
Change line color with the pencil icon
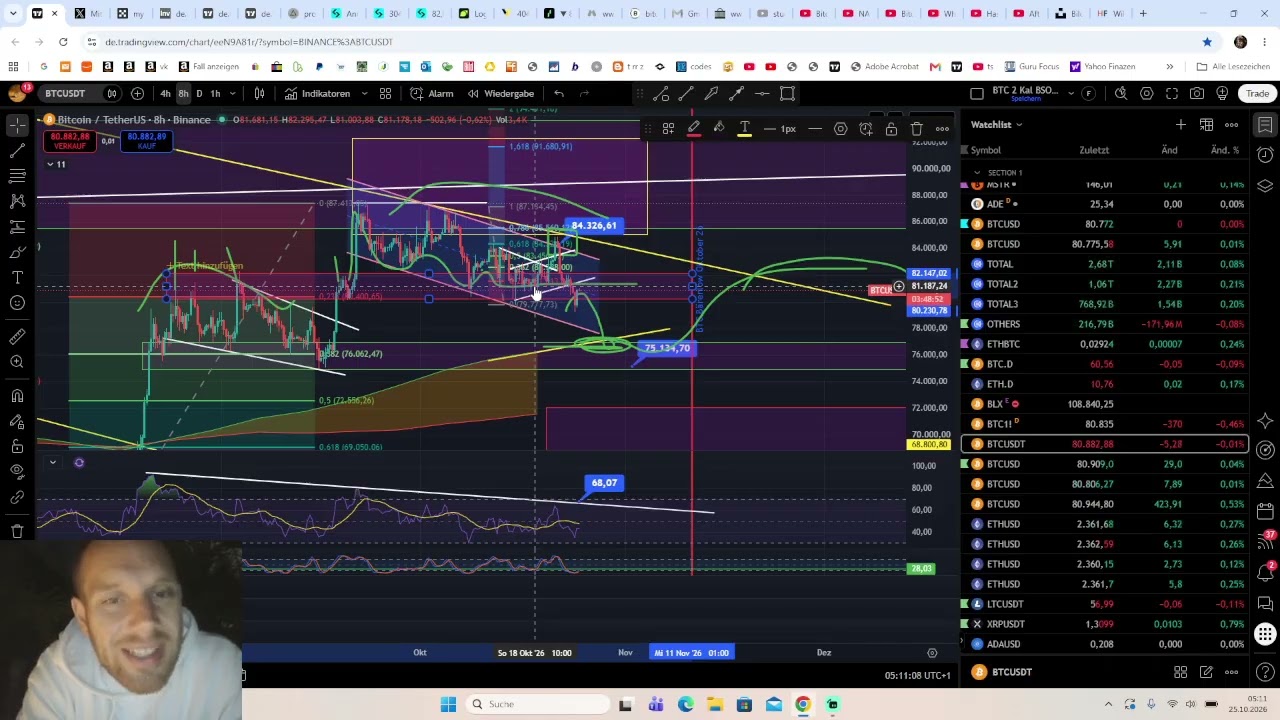tap(694, 129)
